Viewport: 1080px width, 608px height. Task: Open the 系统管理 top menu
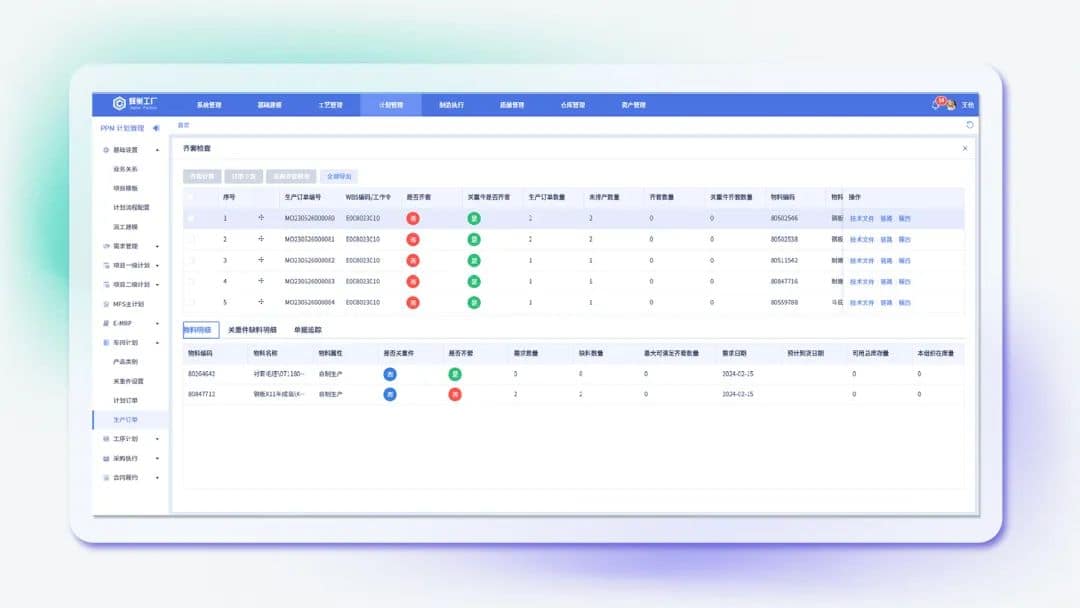[209, 105]
